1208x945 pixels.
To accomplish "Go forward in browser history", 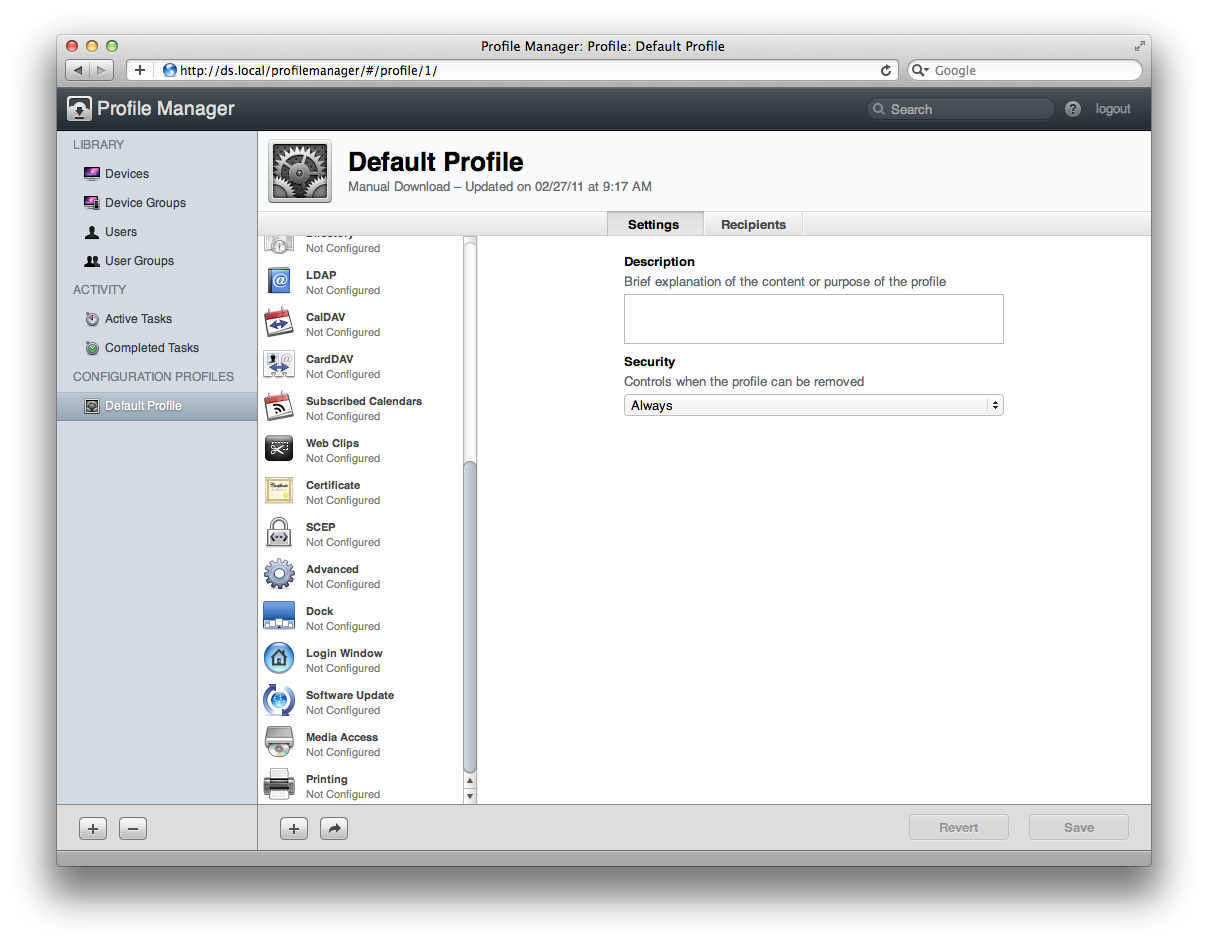I will [102, 70].
